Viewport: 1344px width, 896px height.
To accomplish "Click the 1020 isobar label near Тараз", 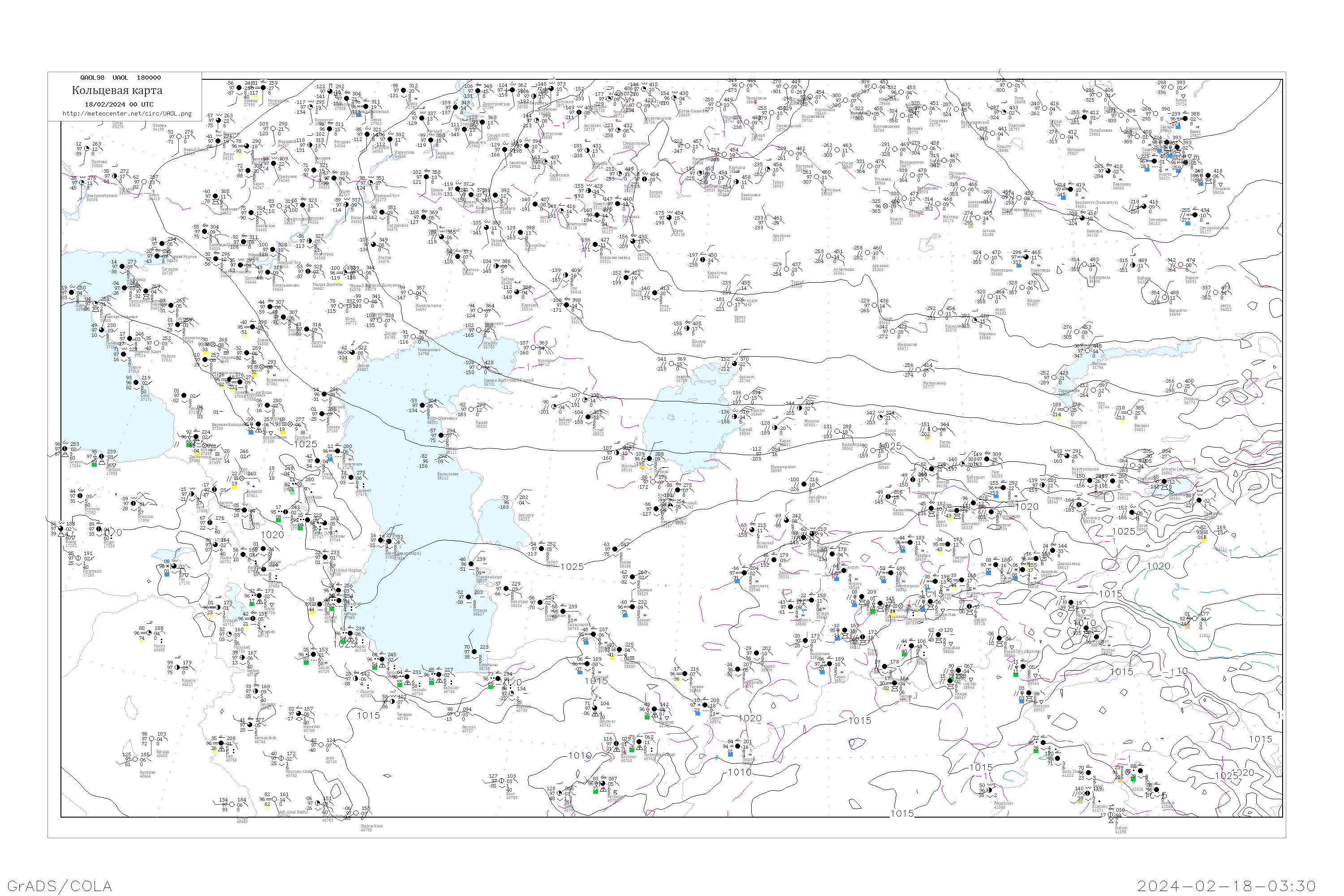I will click(1027, 507).
